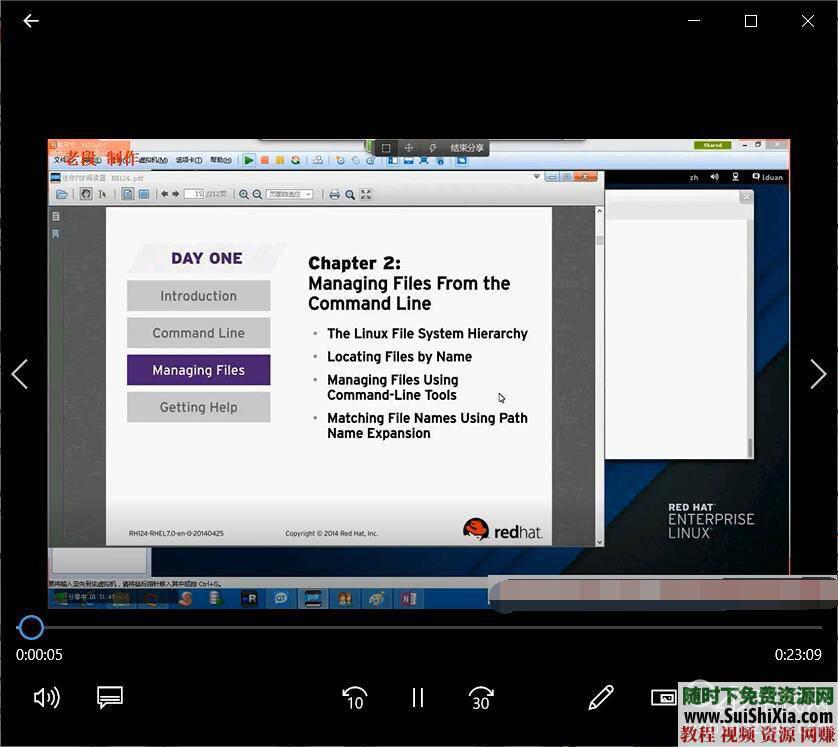This screenshot has width=838, height=747.
Task: Pause the video playback
Action: 418,697
